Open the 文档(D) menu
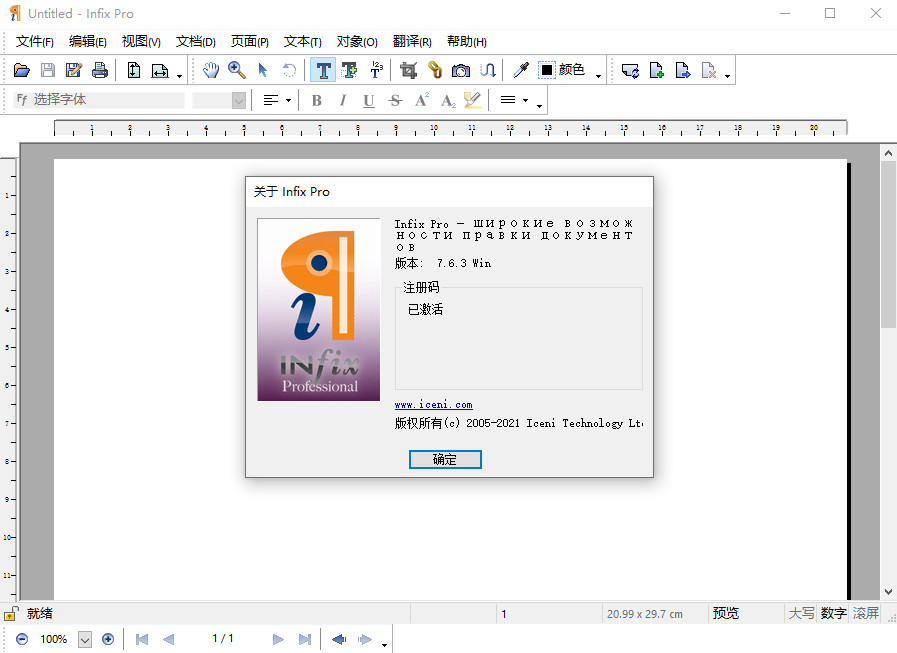897x653 pixels. tap(196, 42)
